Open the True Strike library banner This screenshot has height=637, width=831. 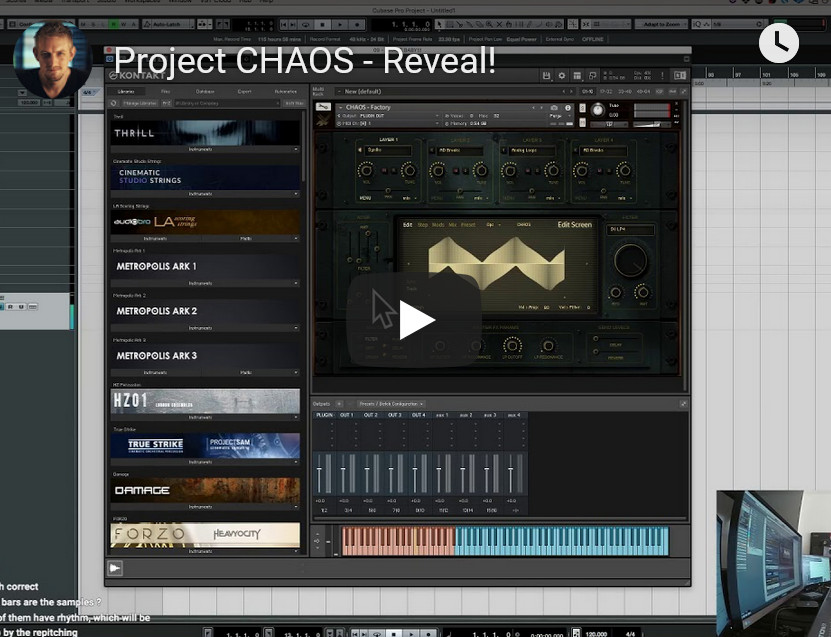[205, 445]
